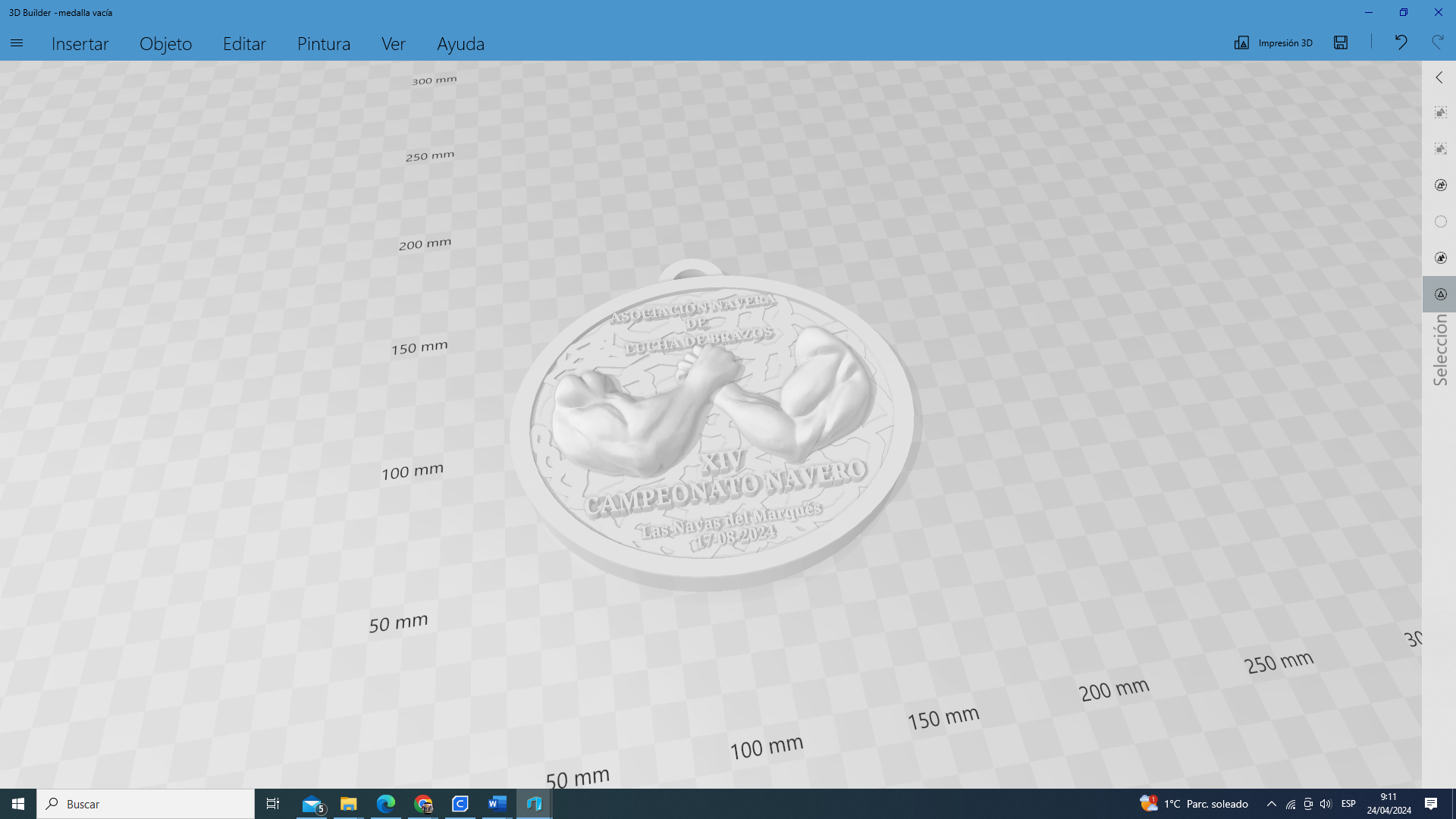
Task: Undo the last action
Action: (x=1401, y=42)
